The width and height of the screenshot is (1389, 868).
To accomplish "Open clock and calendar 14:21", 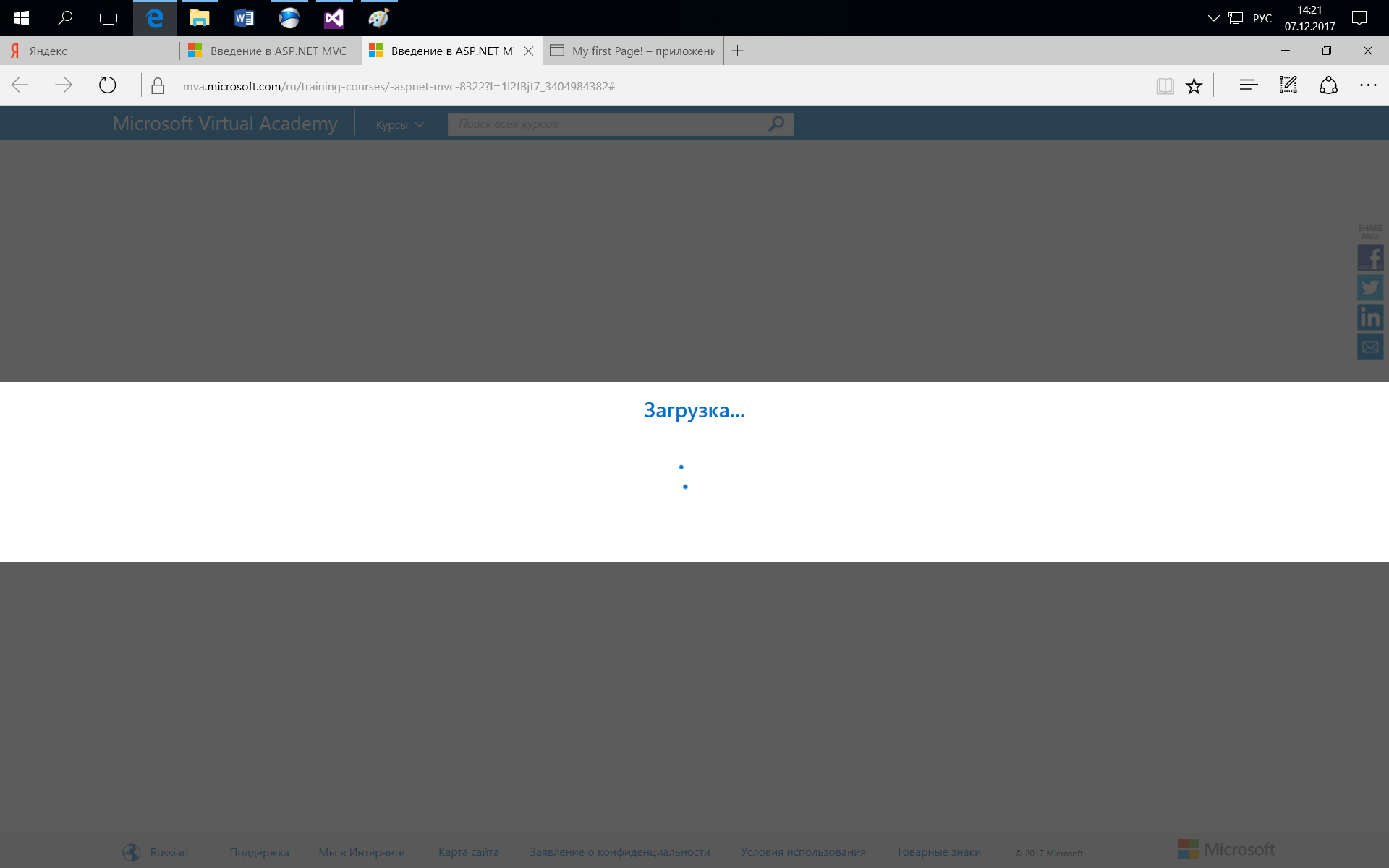I will pyautogui.click(x=1309, y=18).
